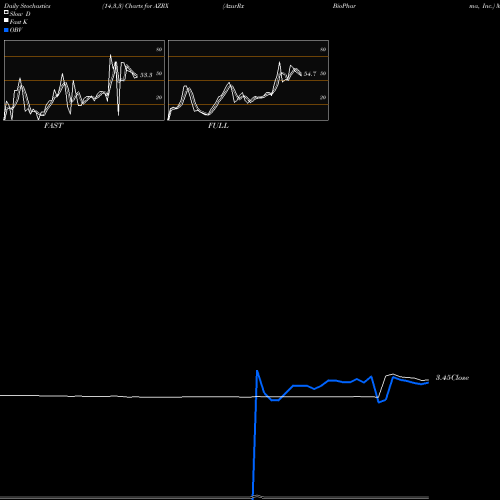Screen dimensions: 500x500
Task: Click the blue OBV legend swatch
Action: pyautogui.click(x=6, y=30)
